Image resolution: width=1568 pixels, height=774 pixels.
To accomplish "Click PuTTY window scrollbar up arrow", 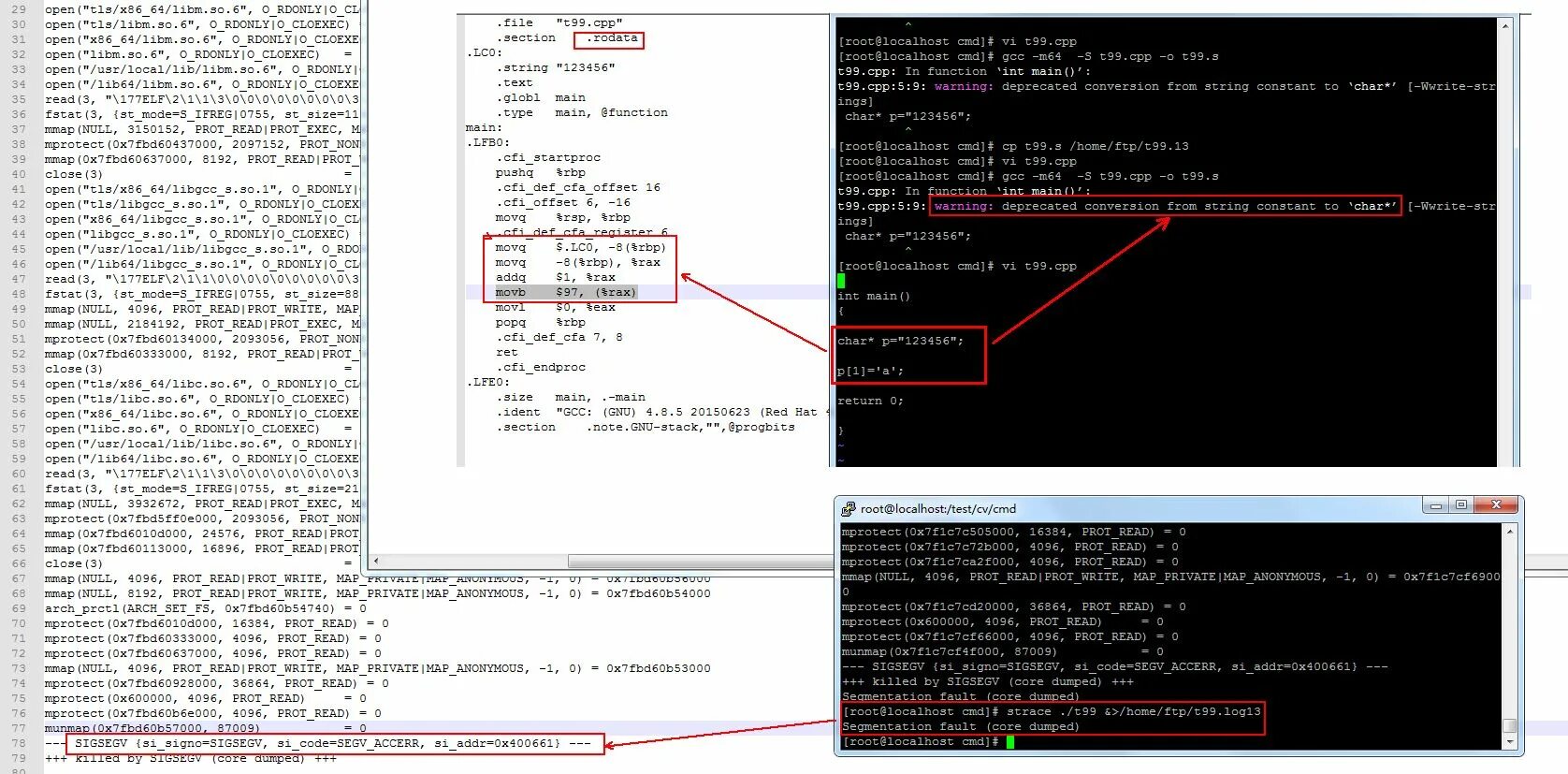I will (x=1509, y=532).
